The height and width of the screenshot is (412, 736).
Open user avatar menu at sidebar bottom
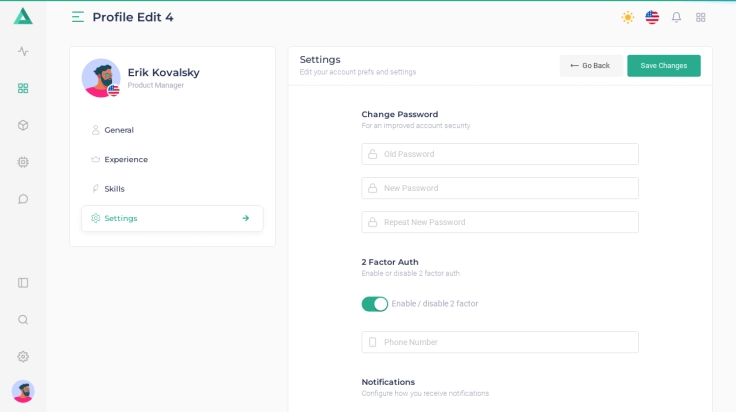pyautogui.click(x=23, y=391)
